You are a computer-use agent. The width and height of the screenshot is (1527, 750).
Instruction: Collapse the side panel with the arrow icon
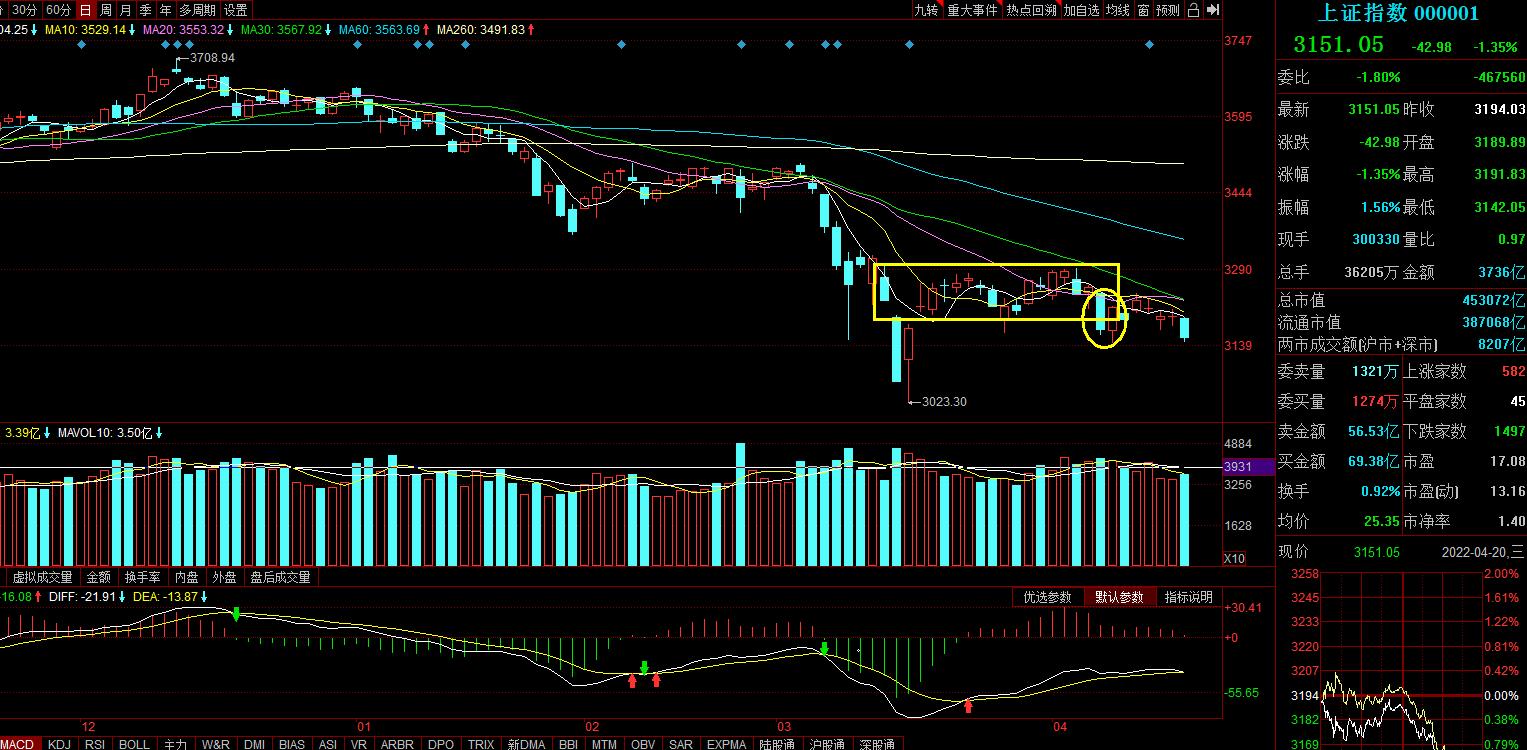click(1213, 10)
